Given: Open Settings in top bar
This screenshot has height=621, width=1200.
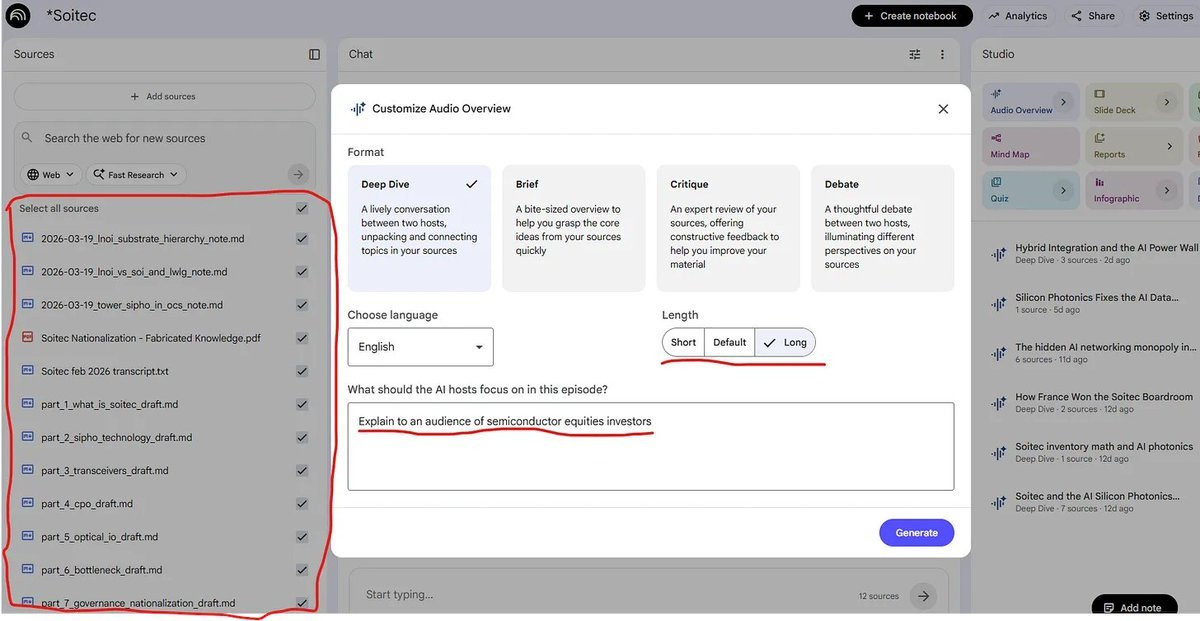Looking at the screenshot, I should pos(1165,16).
